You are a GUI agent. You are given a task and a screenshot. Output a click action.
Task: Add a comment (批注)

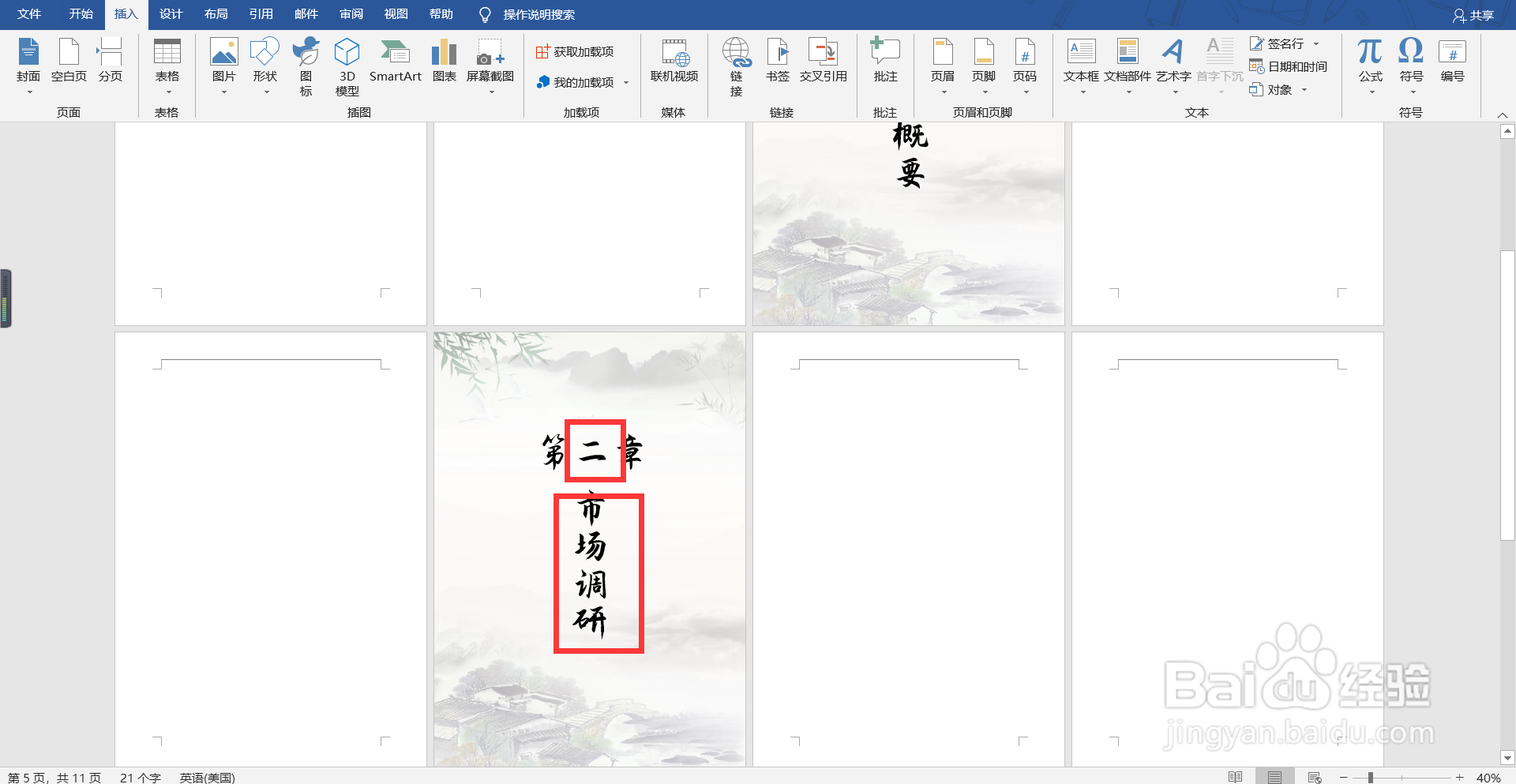(886, 60)
